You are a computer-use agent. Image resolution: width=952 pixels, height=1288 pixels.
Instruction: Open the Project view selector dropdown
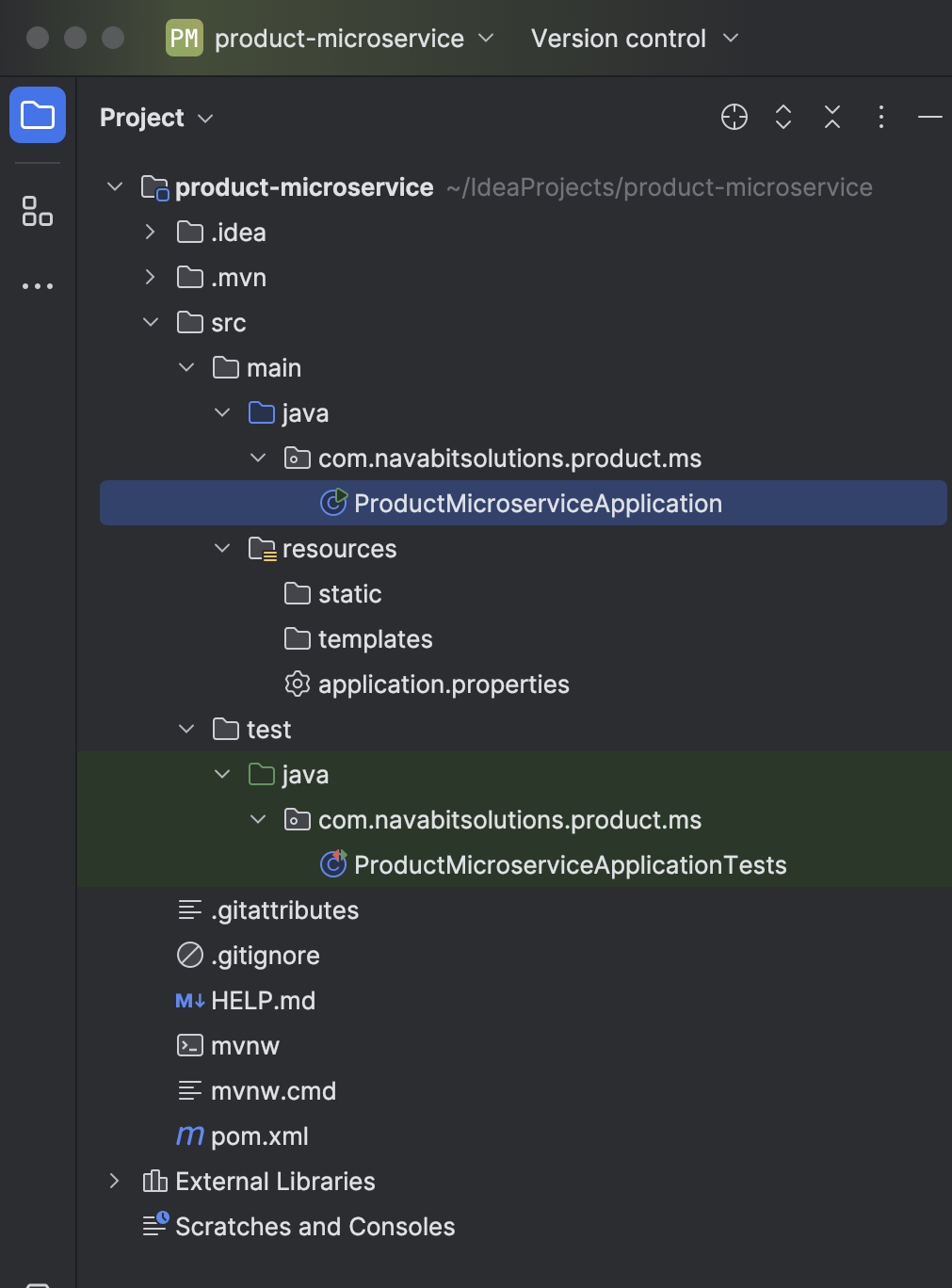tap(156, 118)
